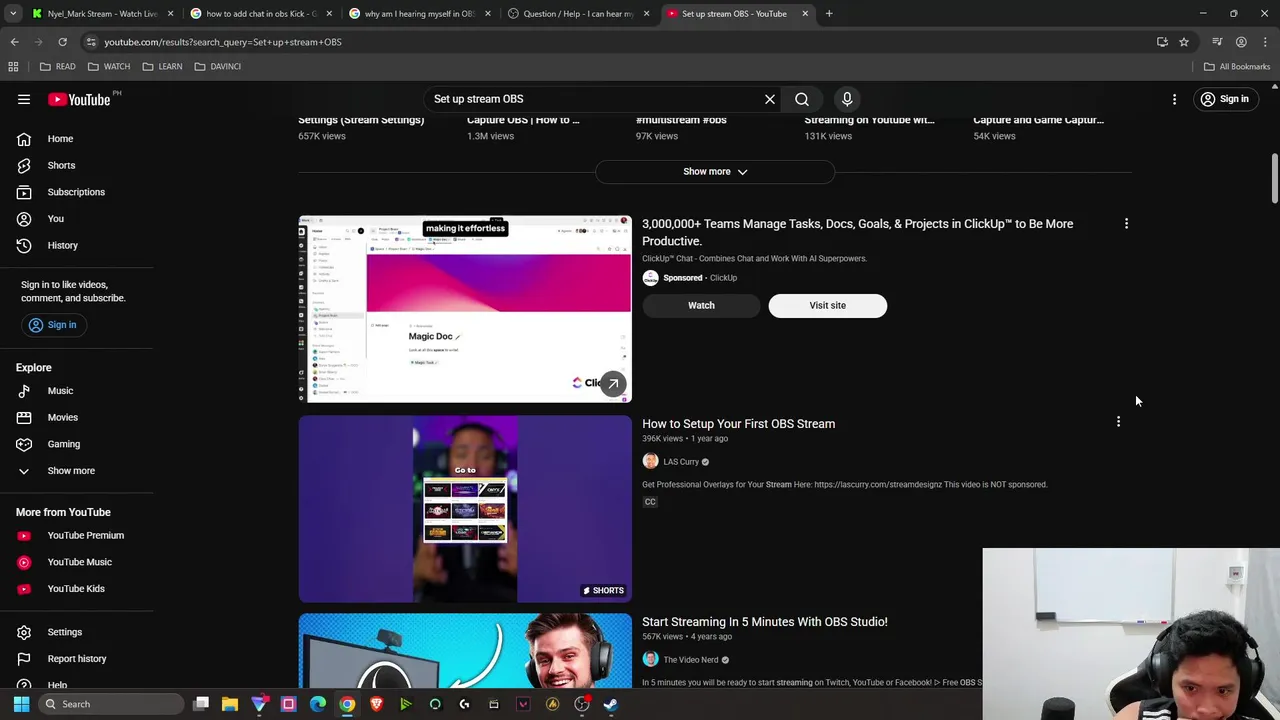Image resolution: width=1280 pixels, height=720 pixels.
Task: Expand the shelf with Show more
Action: point(715,171)
